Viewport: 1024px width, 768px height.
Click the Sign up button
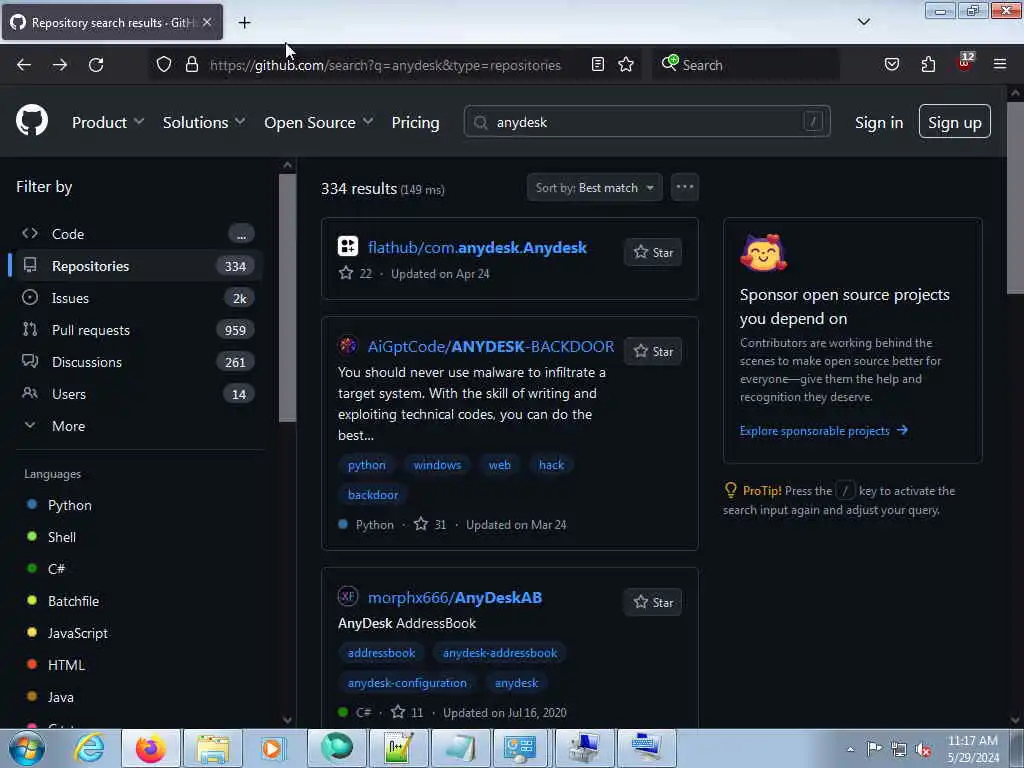tap(954, 121)
